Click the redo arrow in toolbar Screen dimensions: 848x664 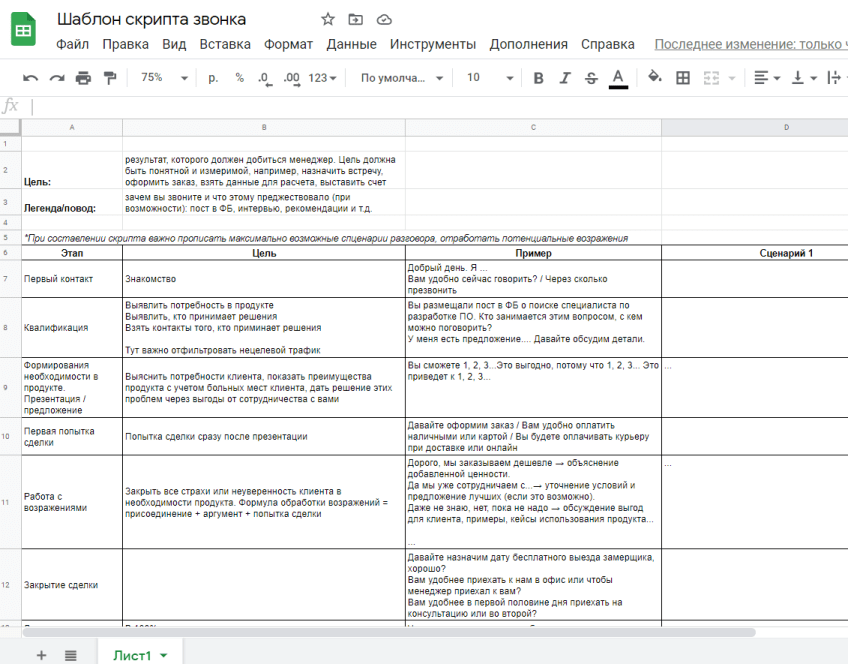pos(57,78)
